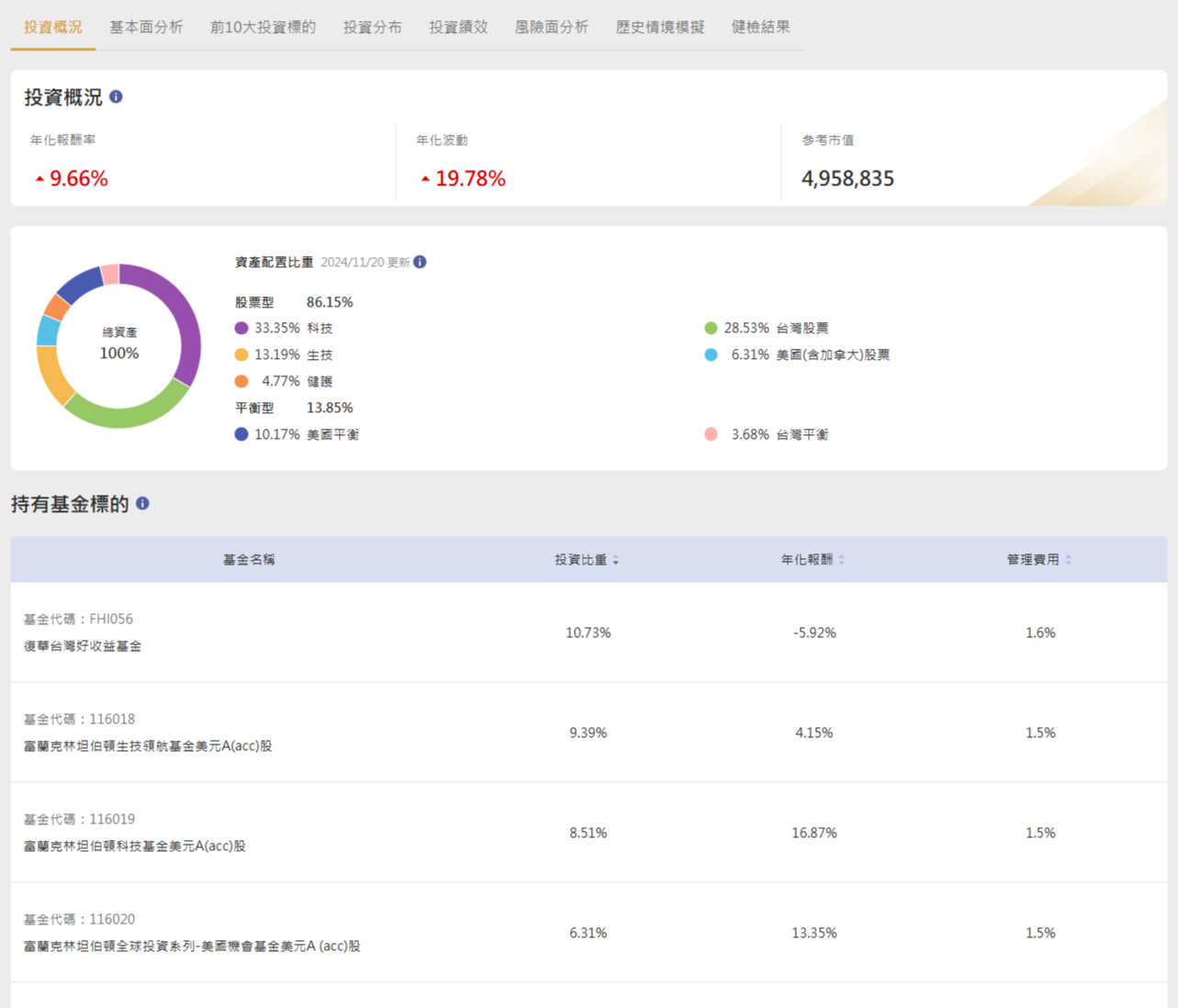Open the 健檢結果 tab
Screen dimensions: 1178x1008
pos(760,28)
